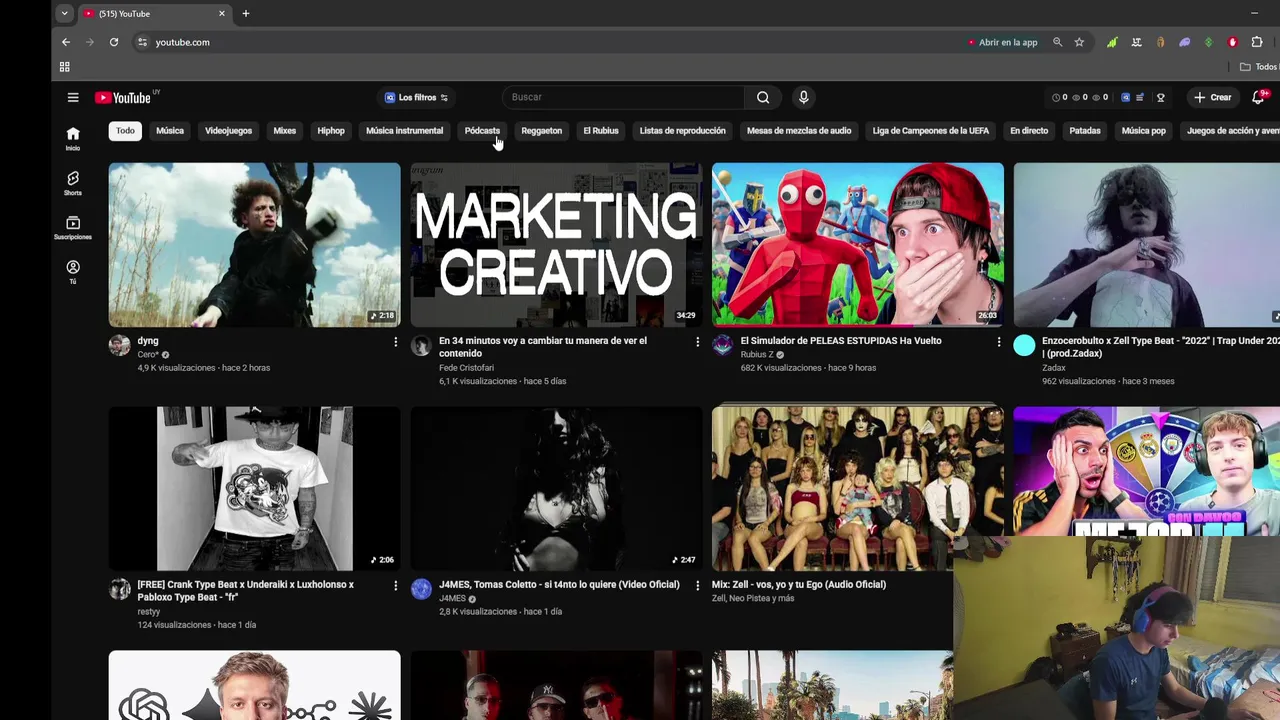1280x720 pixels.
Task: Click the YouTube search field
Action: click(625, 97)
